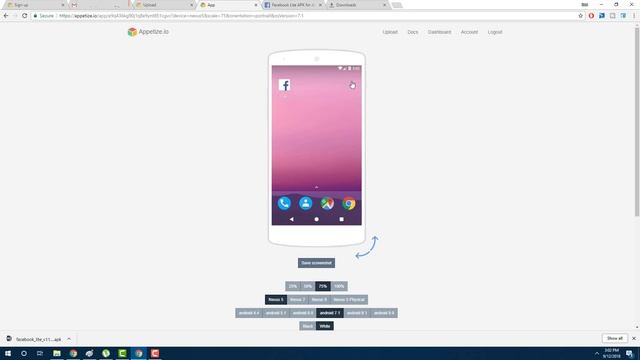This screenshot has width=640, height=360.
Task: Open the Facebook app icon on emulator
Action: point(284,85)
